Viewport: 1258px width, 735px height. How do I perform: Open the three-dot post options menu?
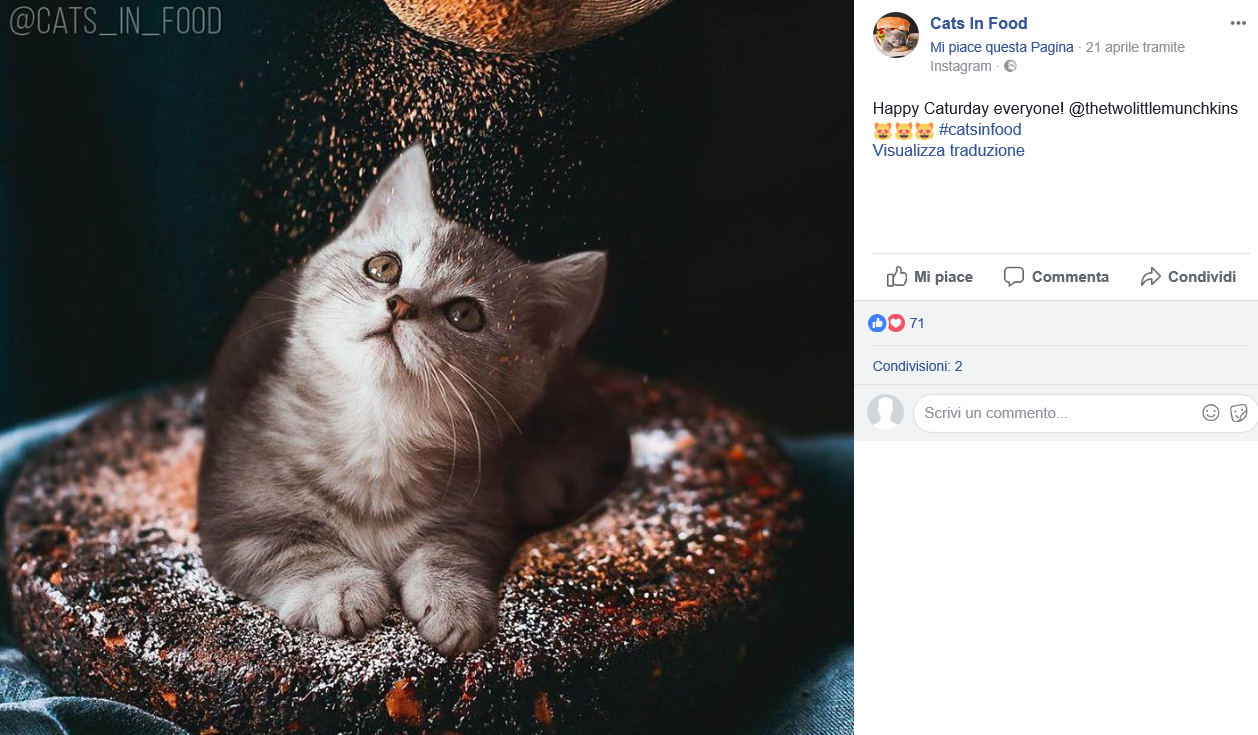pyautogui.click(x=1238, y=23)
